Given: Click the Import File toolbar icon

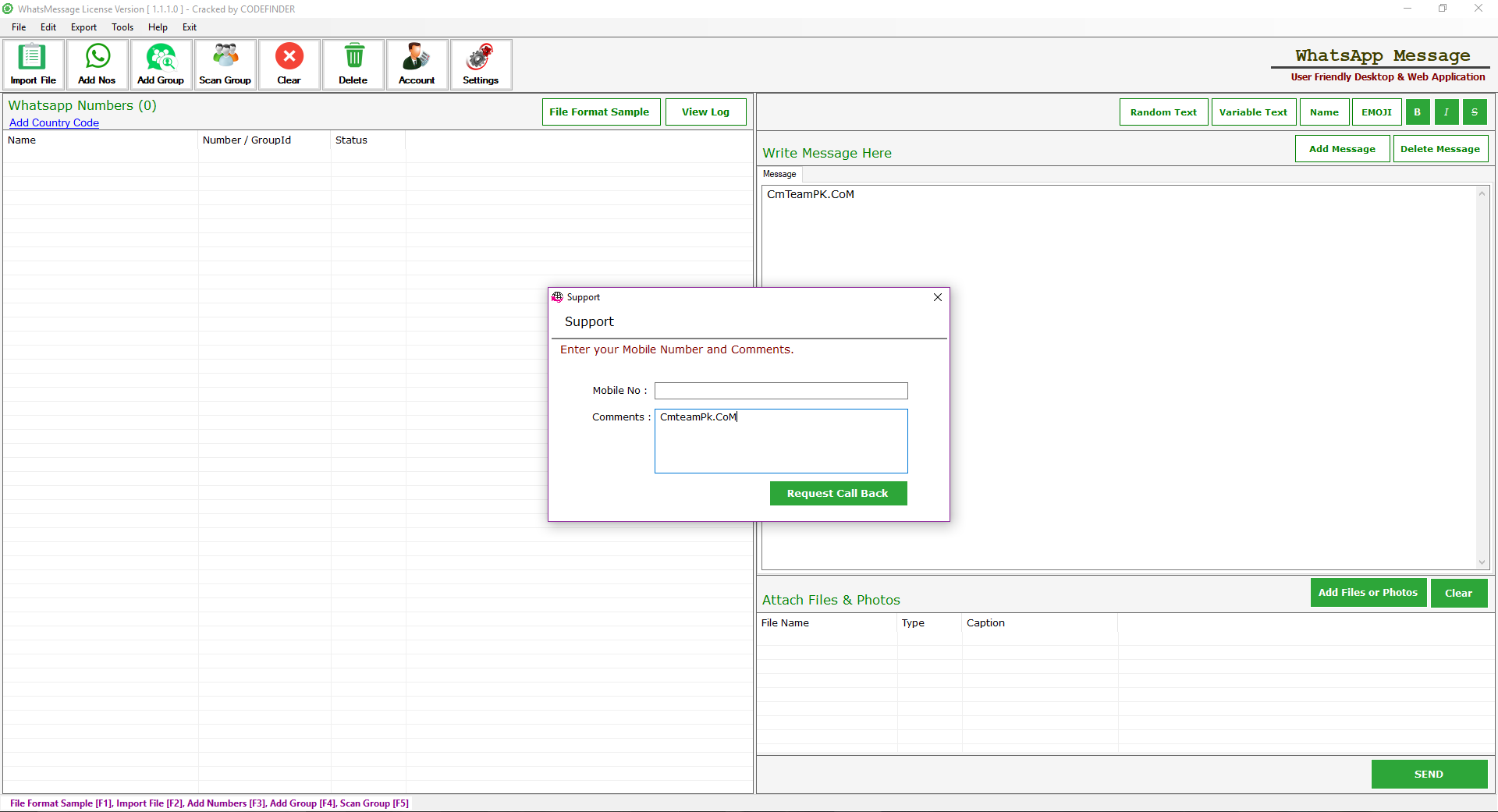Looking at the screenshot, I should pos(33,65).
